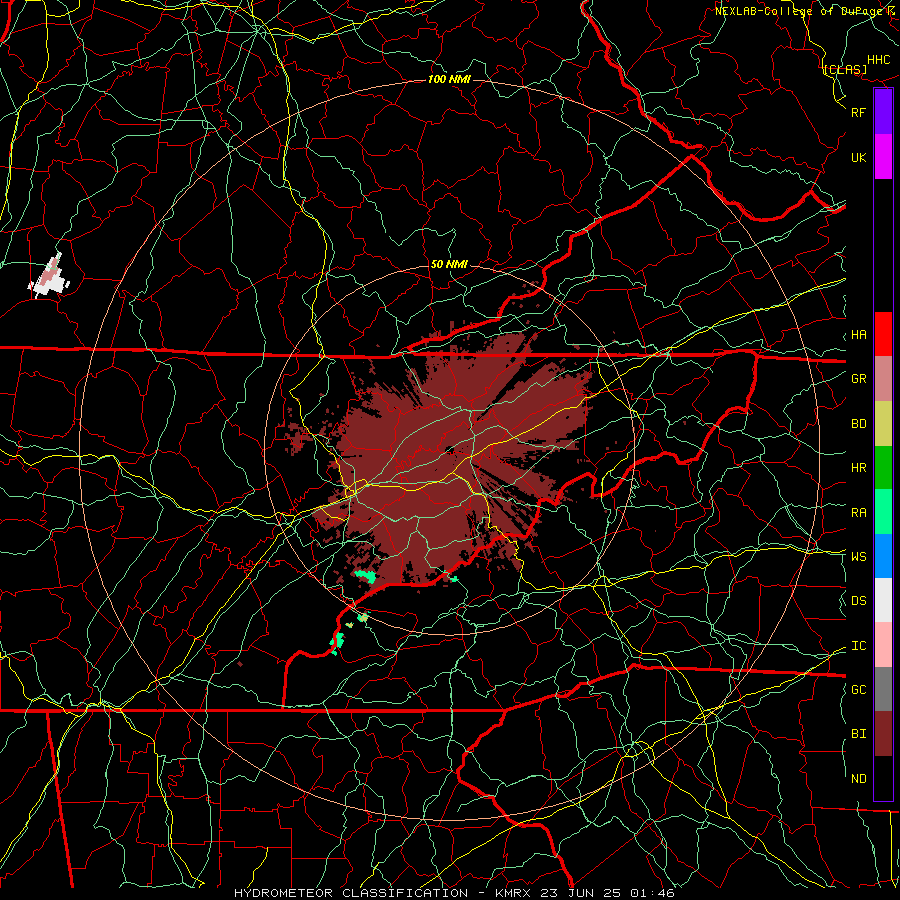900x900 pixels.
Task: Select the brown BI legend swatch
Action: 883,734
